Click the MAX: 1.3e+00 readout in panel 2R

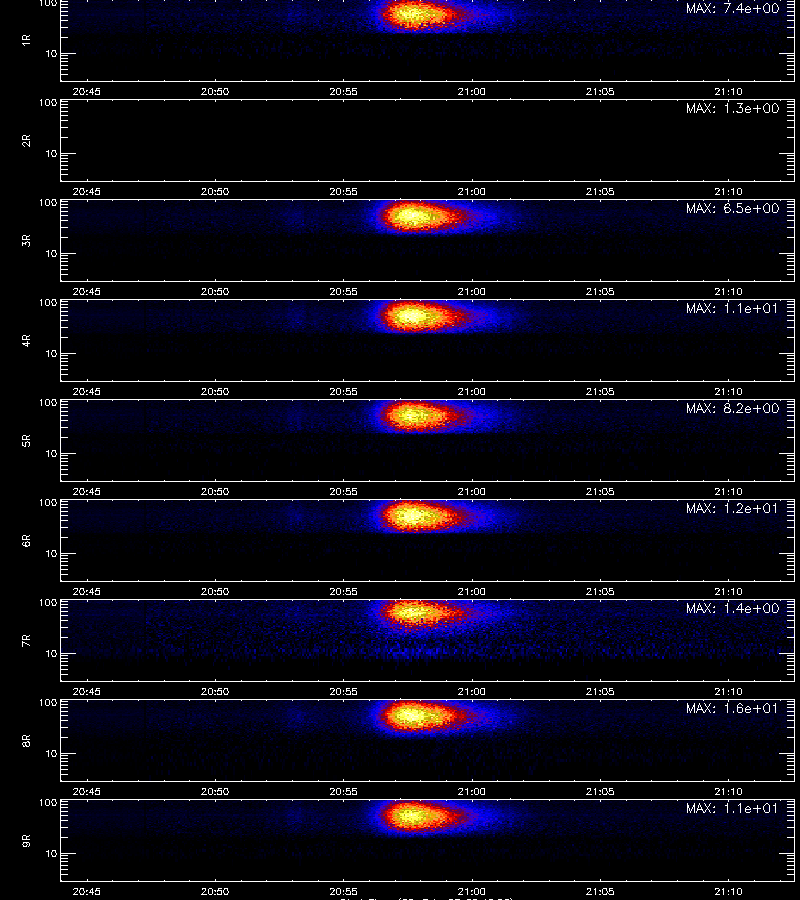point(732,108)
